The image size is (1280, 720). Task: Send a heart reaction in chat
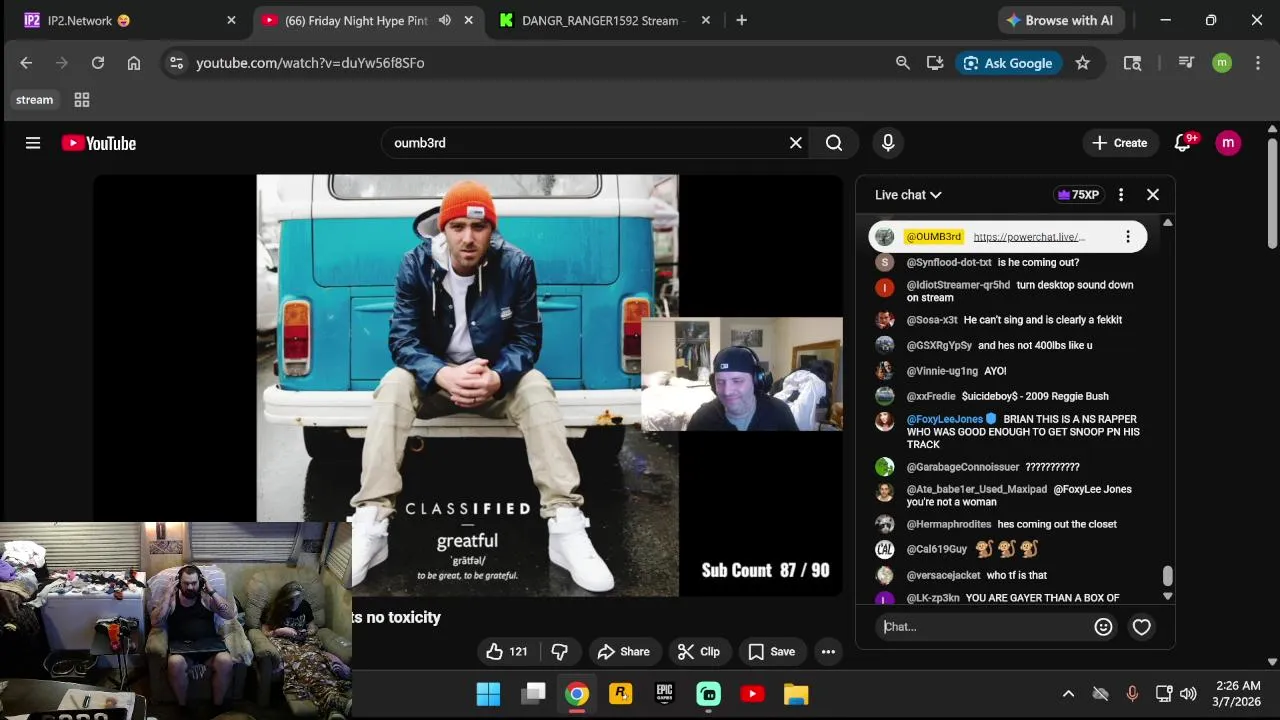(1141, 627)
